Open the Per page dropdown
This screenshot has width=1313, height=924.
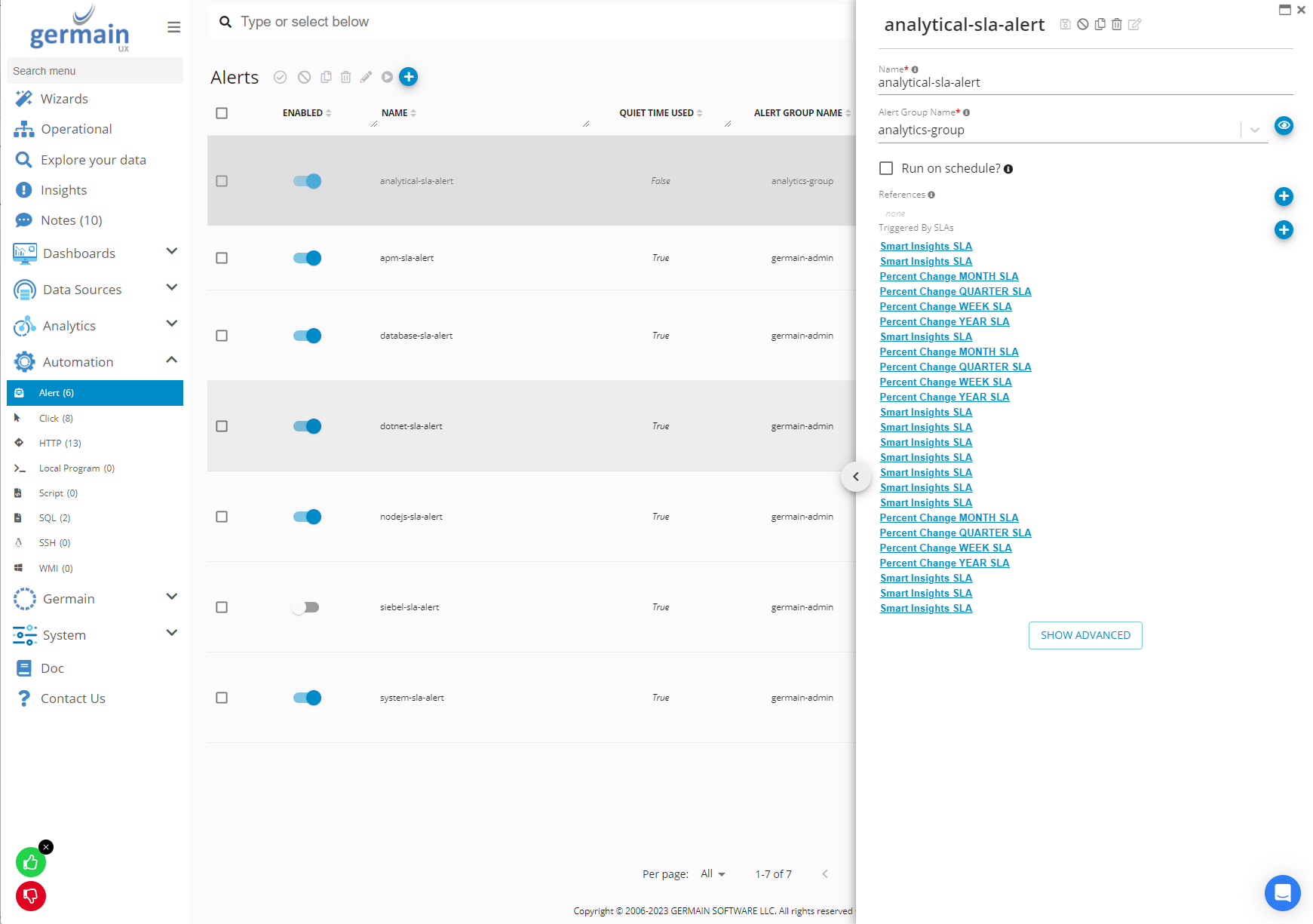[x=713, y=873]
